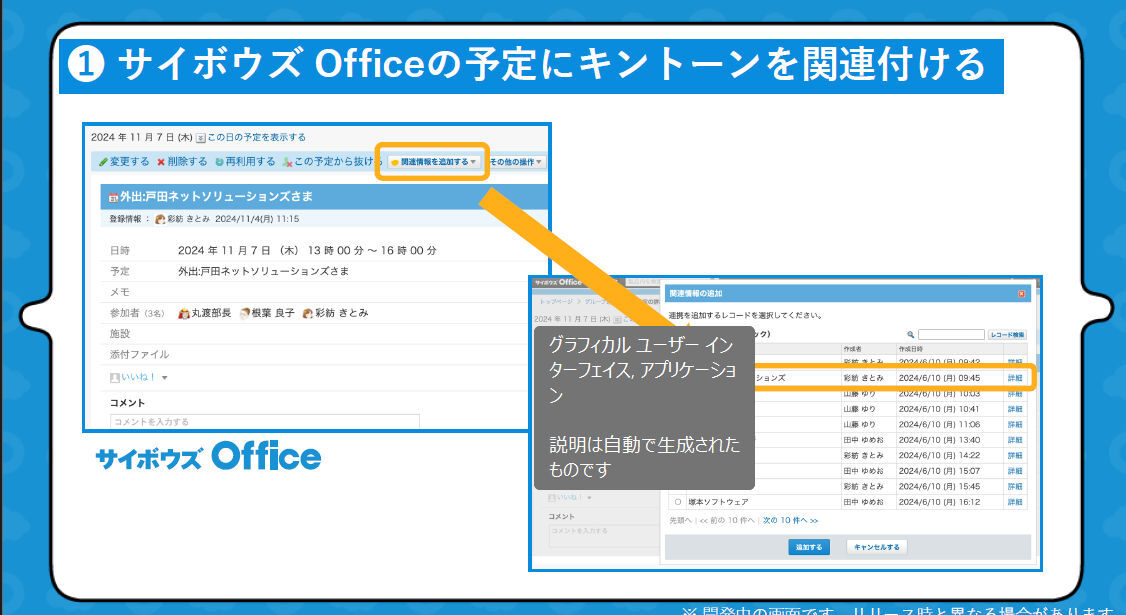Close the 関連情報の追加 dialog with the red X
This screenshot has height=615, width=1126.
tap(1021, 294)
